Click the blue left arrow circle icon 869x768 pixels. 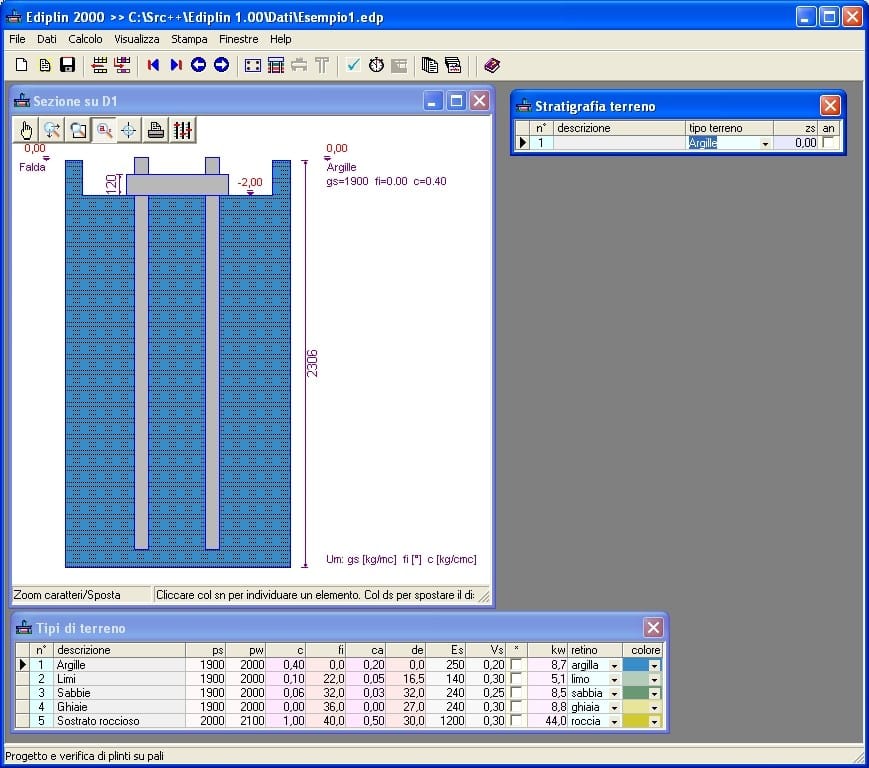198,65
